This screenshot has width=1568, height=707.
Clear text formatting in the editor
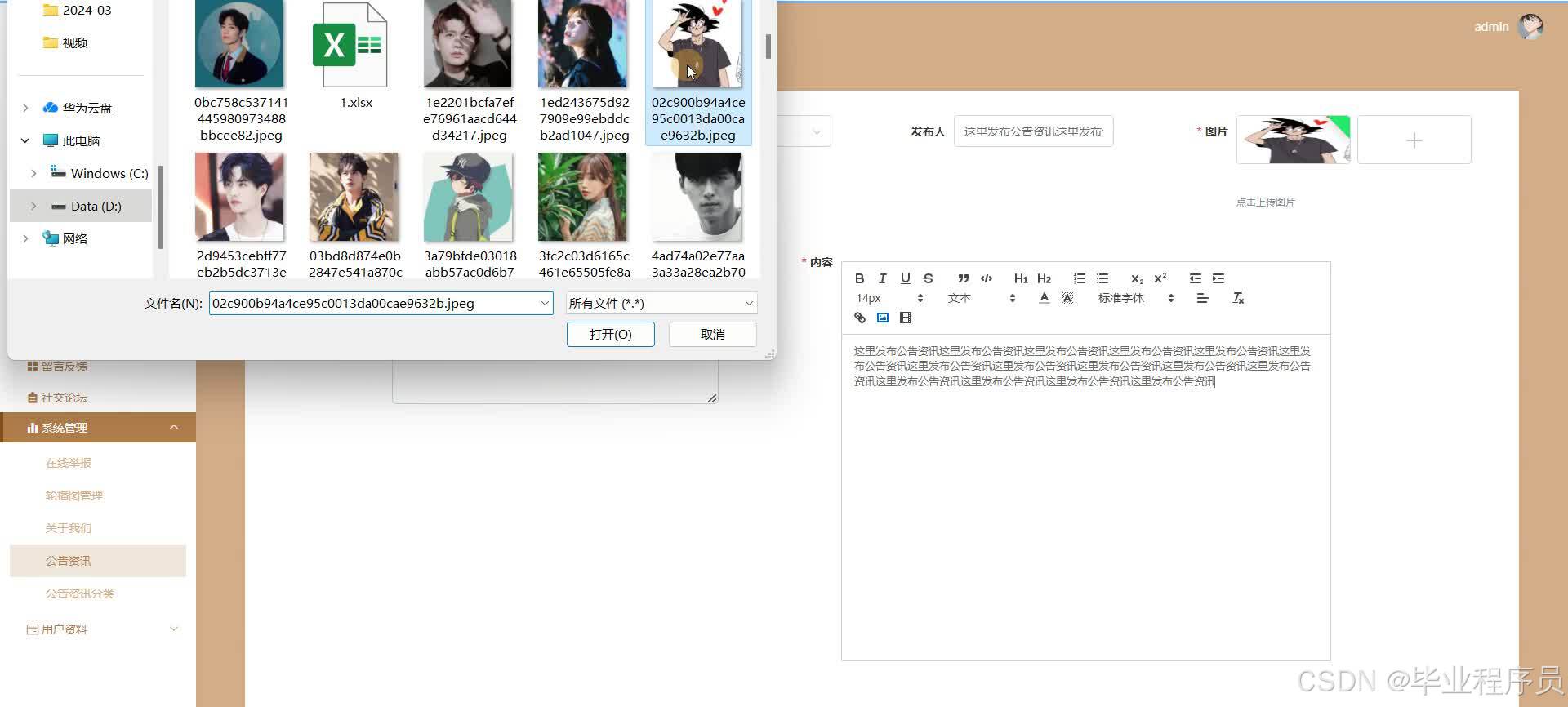click(x=1238, y=298)
